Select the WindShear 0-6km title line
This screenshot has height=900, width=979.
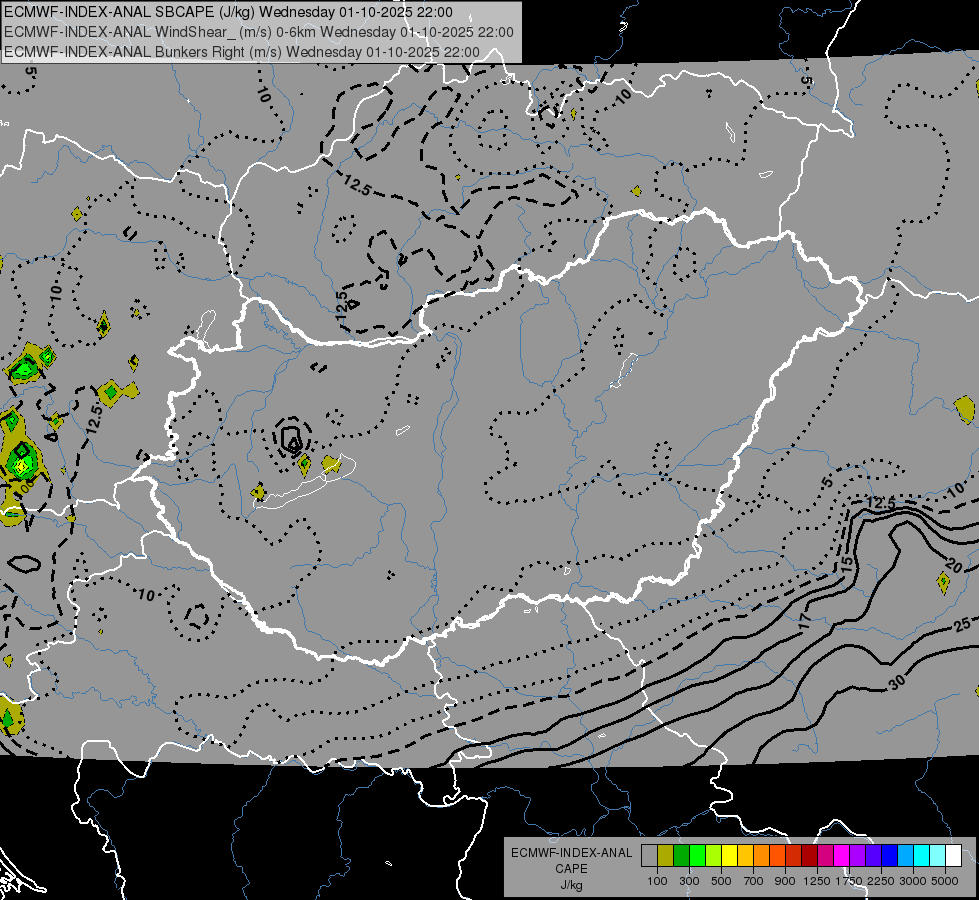258,32
